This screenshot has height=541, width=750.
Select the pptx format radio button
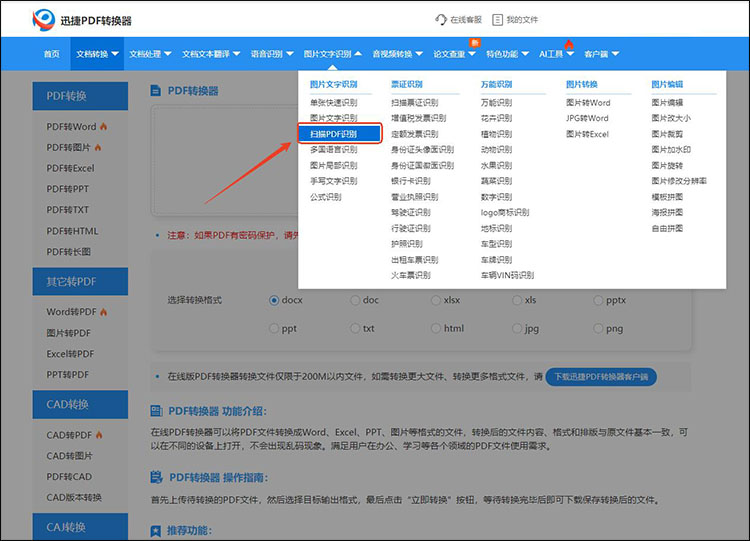point(598,300)
